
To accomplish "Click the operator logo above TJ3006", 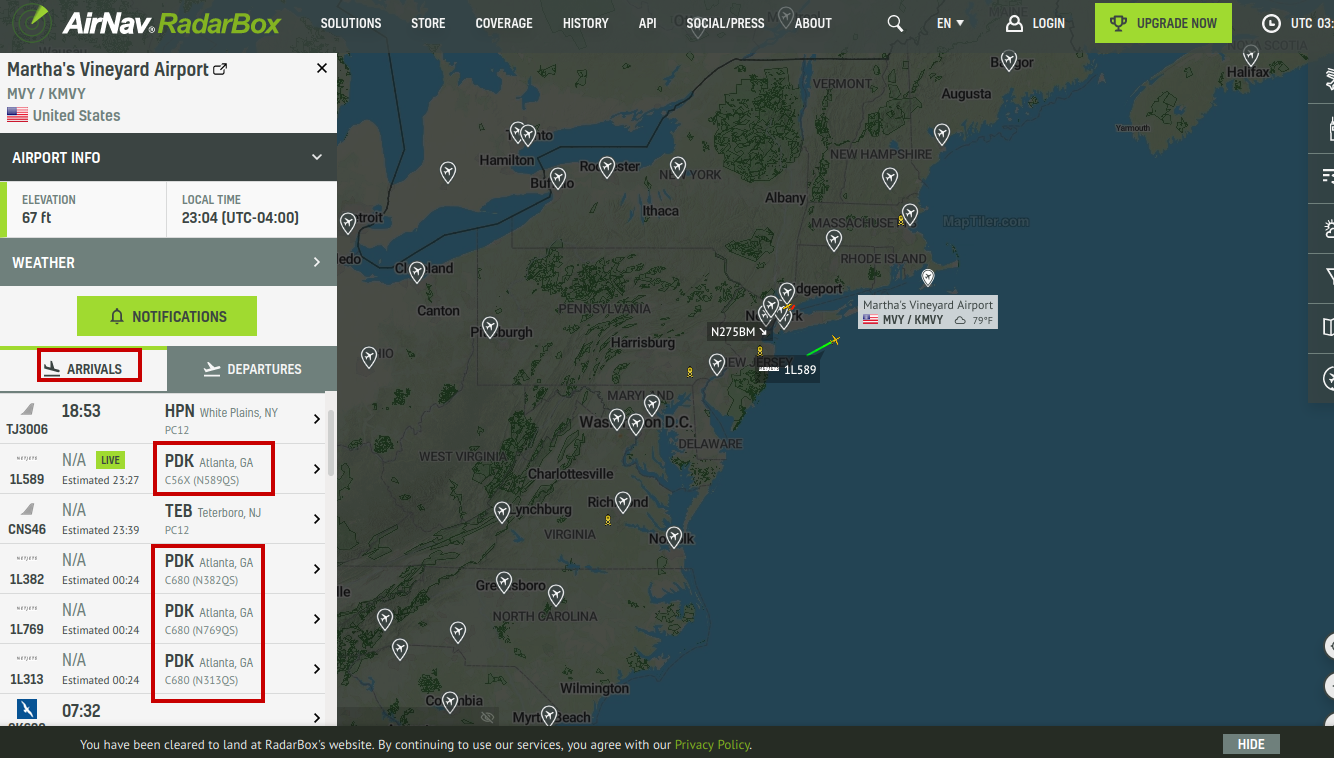I will 27,408.
